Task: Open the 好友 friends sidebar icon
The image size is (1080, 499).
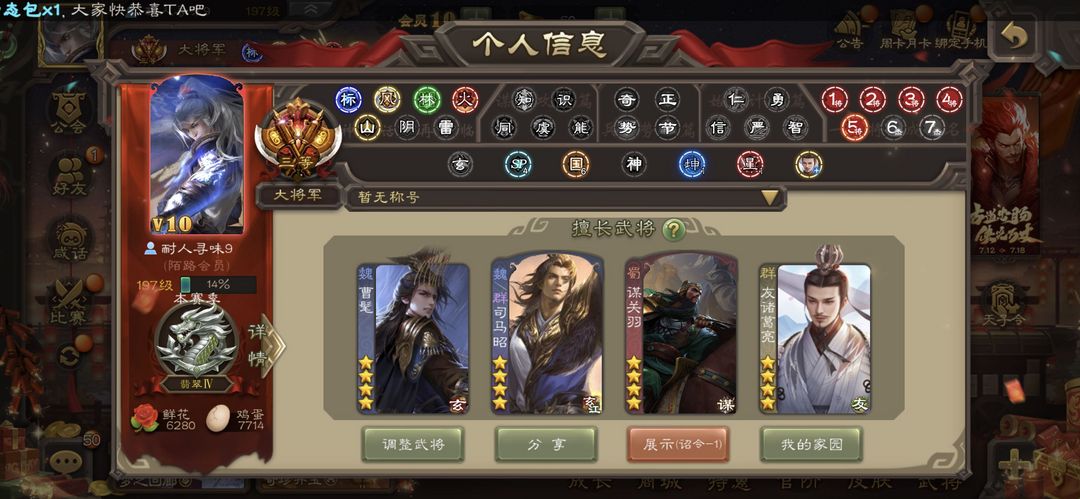Action: click(x=70, y=174)
